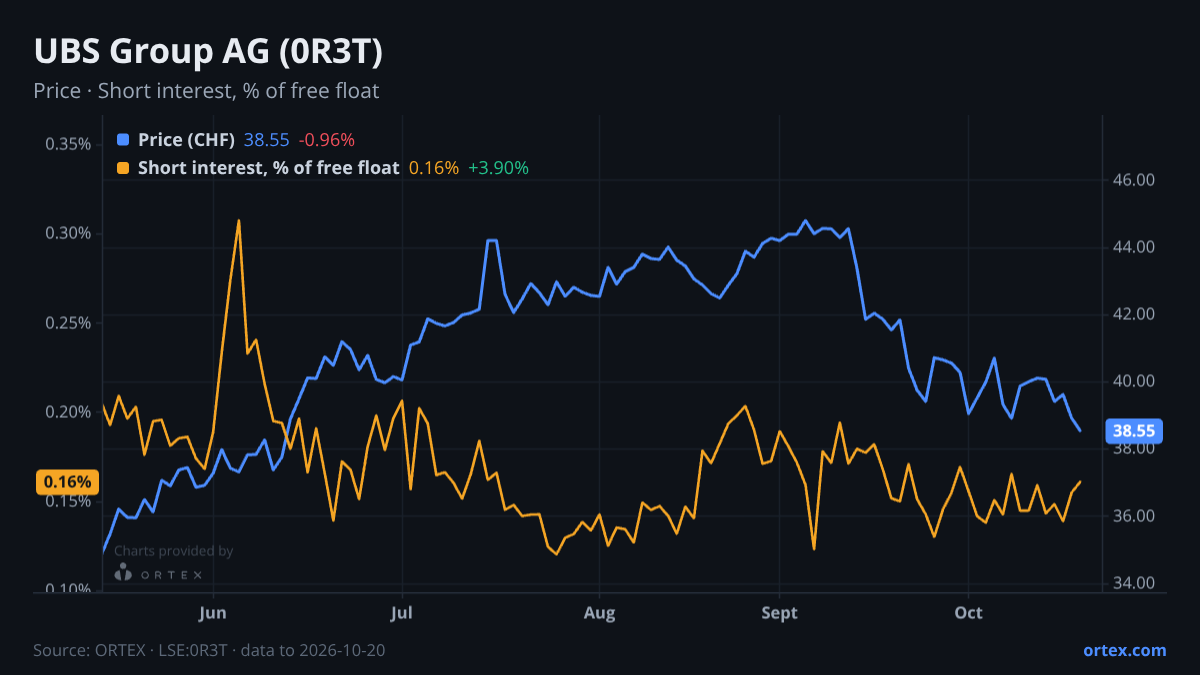This screenshot has height=675, width=1200.
Task: Click the 0.35% left axis label
Action: (x=68, y=144)
